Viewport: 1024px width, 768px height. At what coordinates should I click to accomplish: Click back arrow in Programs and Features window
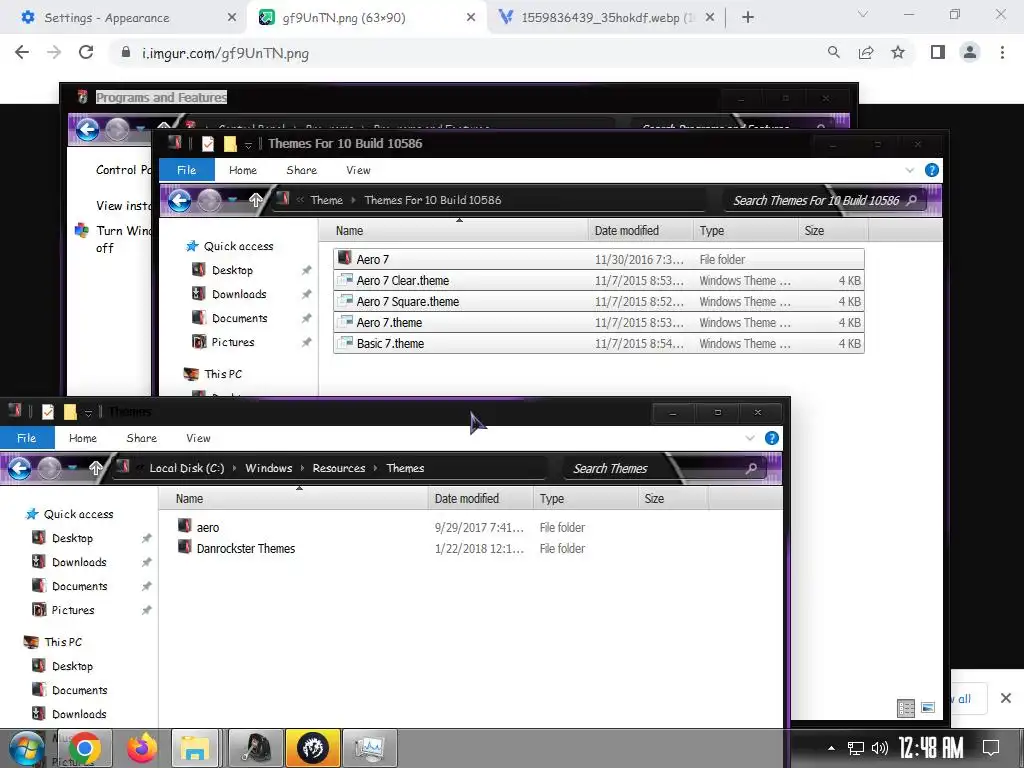pos(87,129)
